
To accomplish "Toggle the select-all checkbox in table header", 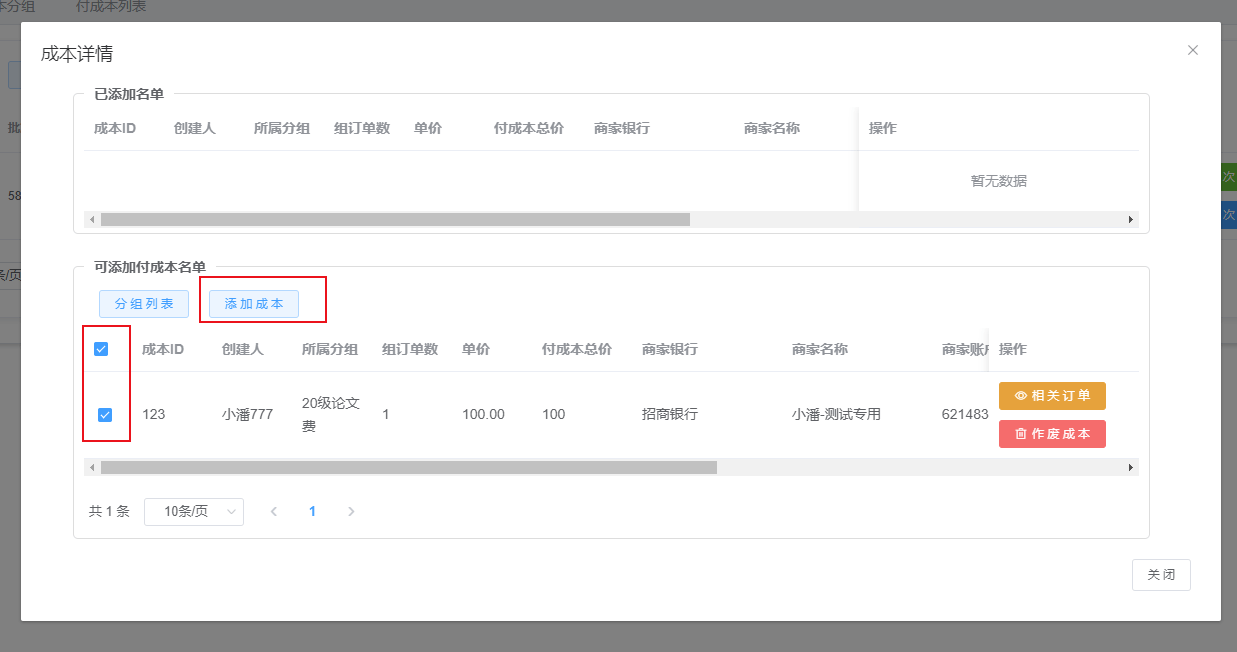I will pyautogui.click(x=101, y=349).
